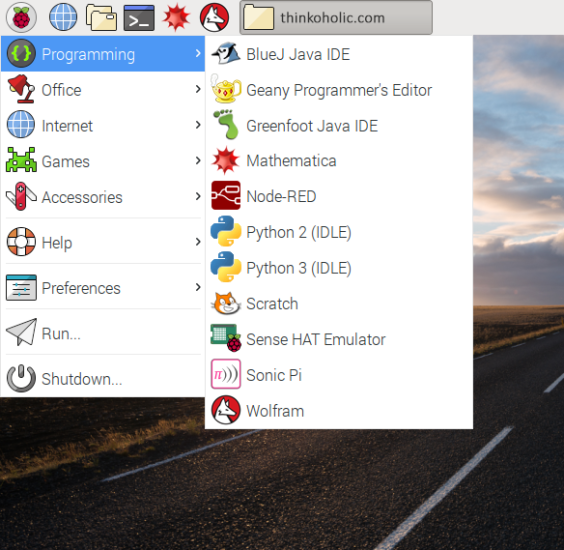Open the Accessories menu category
The image size is (564, 550).
tap(103, 196)
